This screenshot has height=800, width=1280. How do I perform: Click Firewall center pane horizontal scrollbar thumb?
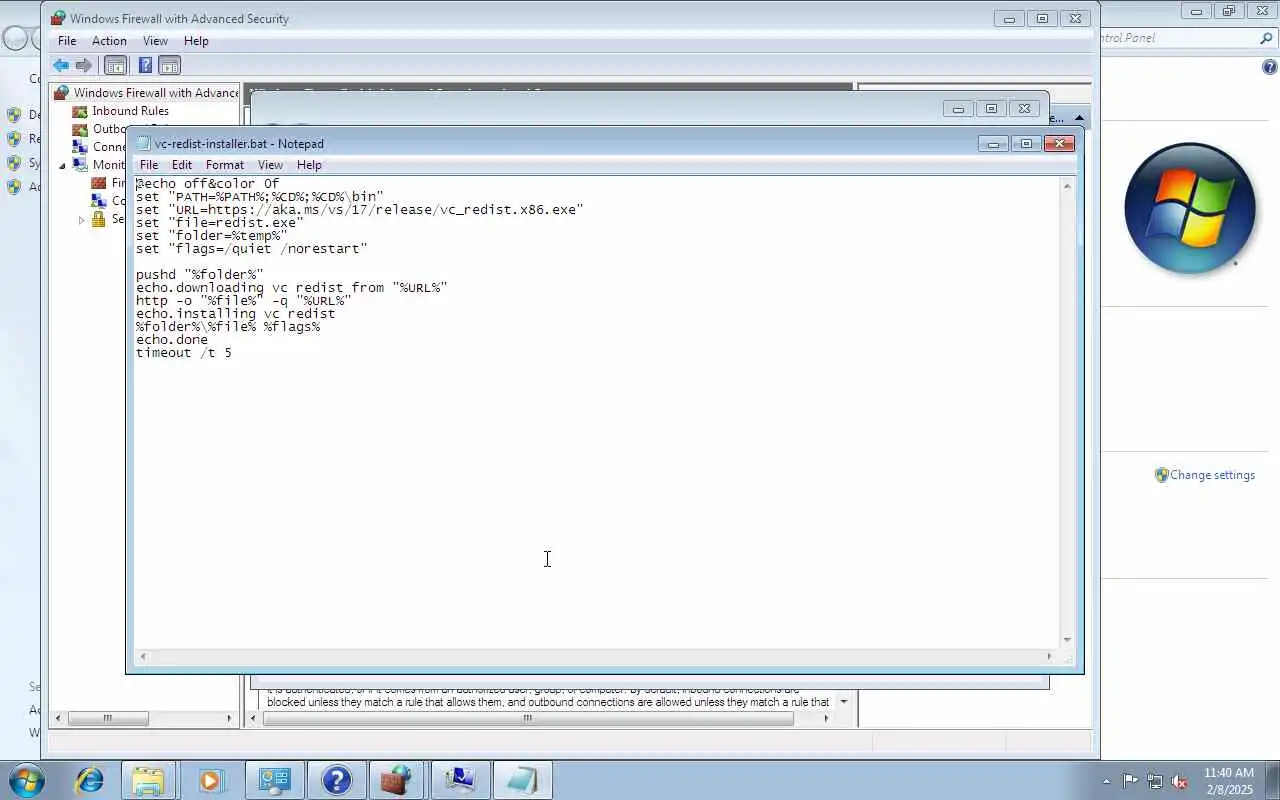(528, 718)
